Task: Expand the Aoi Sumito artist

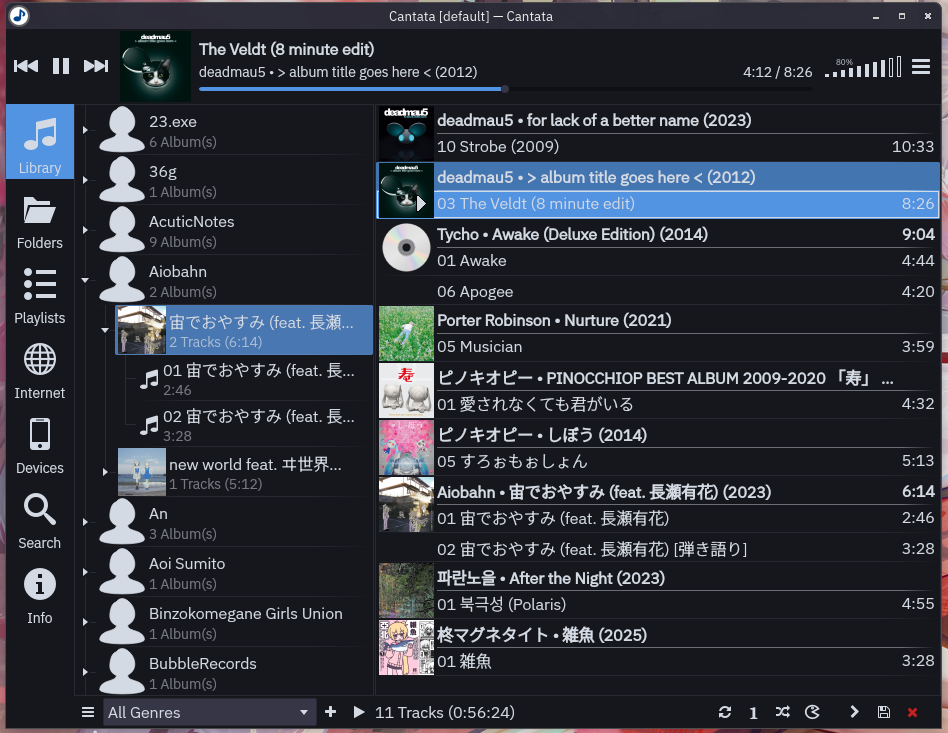Action: [x=85, y=572]
